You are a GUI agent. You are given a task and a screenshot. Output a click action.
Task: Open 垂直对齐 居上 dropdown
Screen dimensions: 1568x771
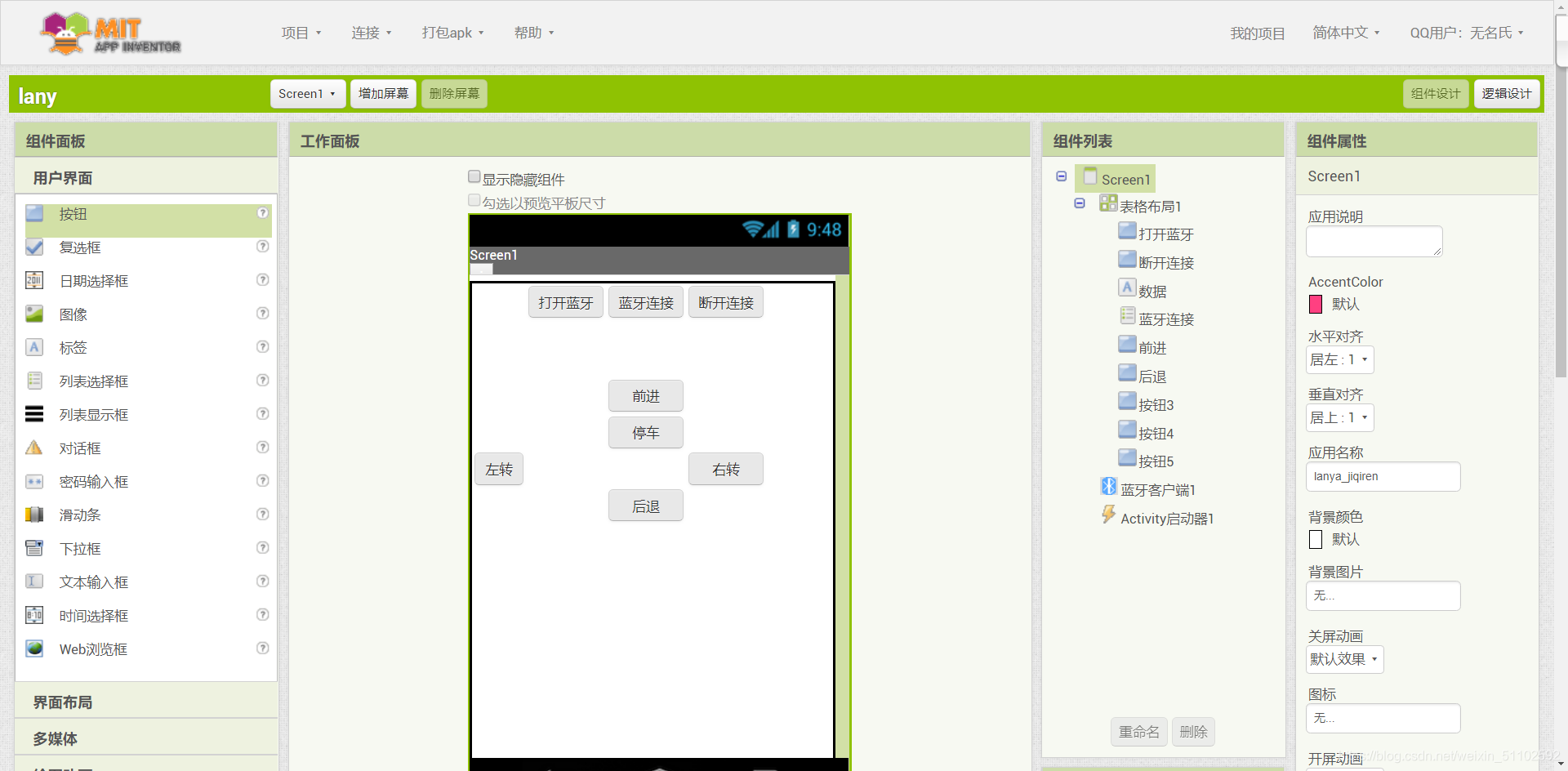1340,418
